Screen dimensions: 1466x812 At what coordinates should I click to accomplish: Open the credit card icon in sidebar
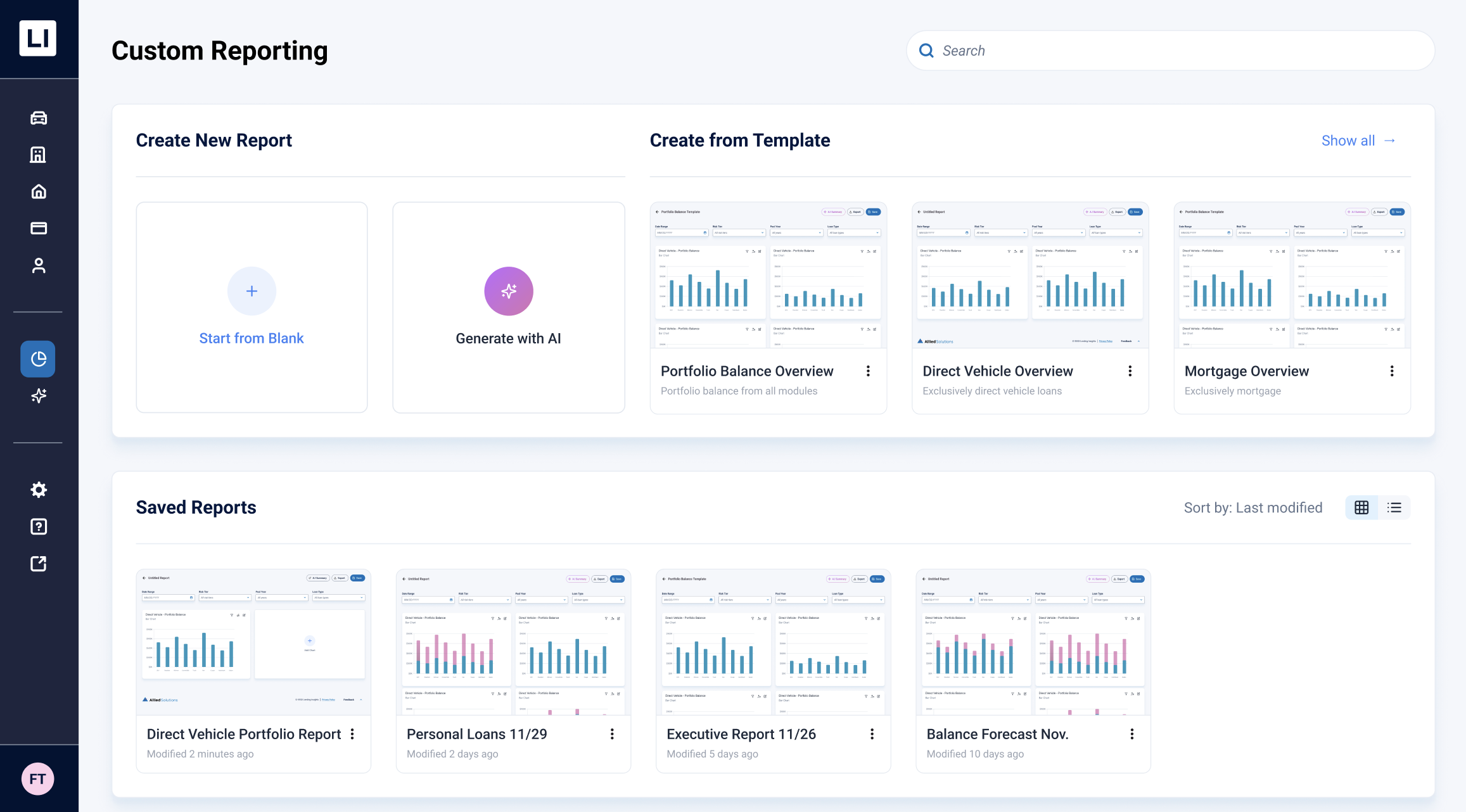coord(39,228)
